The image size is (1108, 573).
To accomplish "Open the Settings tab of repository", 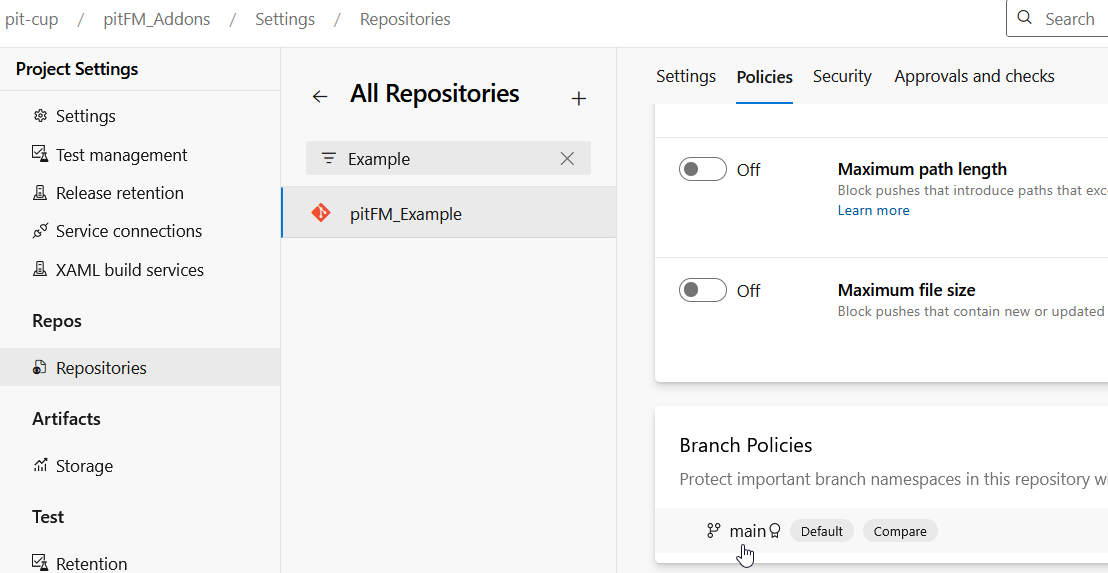I will point(686,76).
